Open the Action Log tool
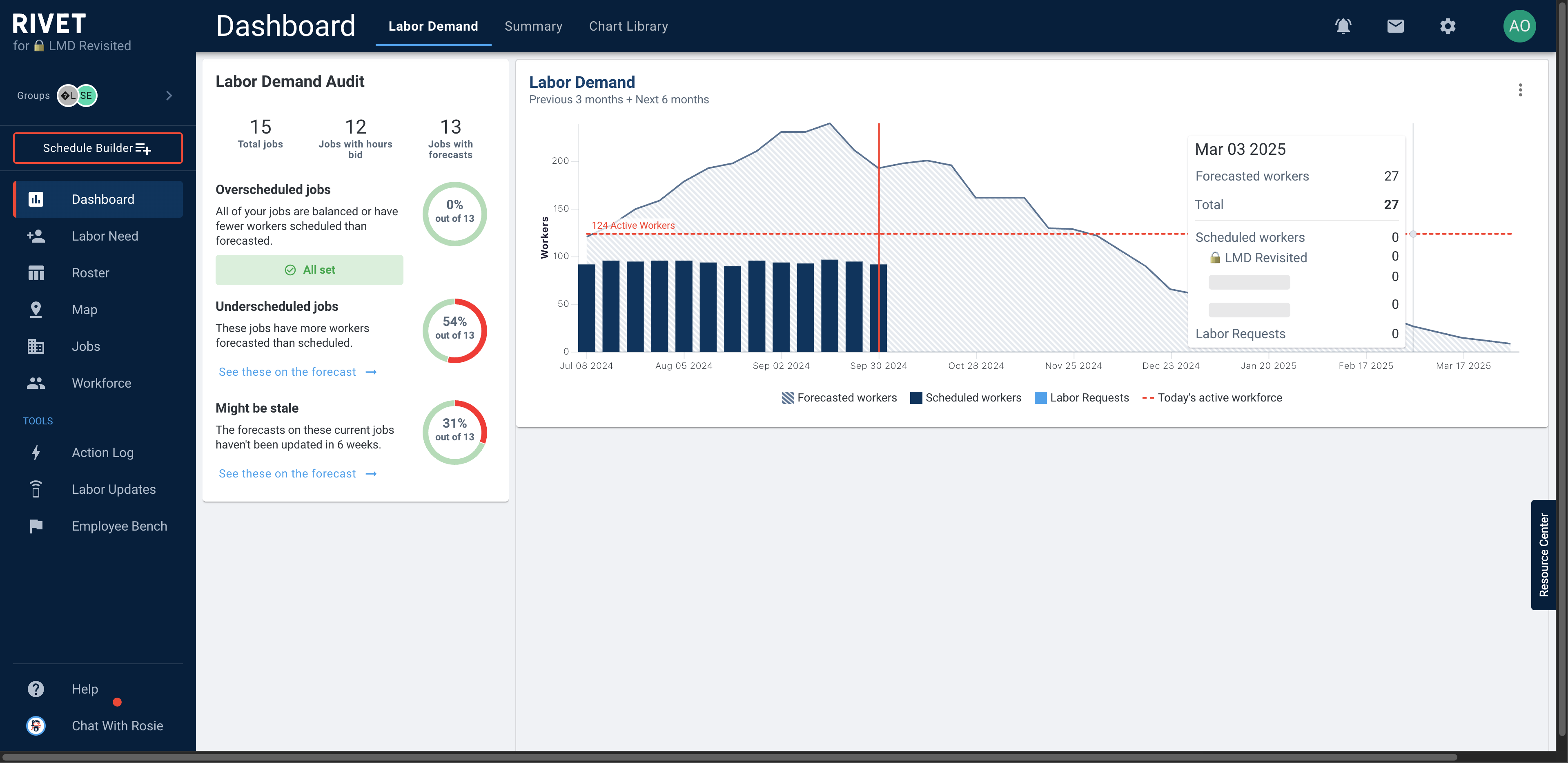This screenshot has height=763, width=1568. click(98, 453)
